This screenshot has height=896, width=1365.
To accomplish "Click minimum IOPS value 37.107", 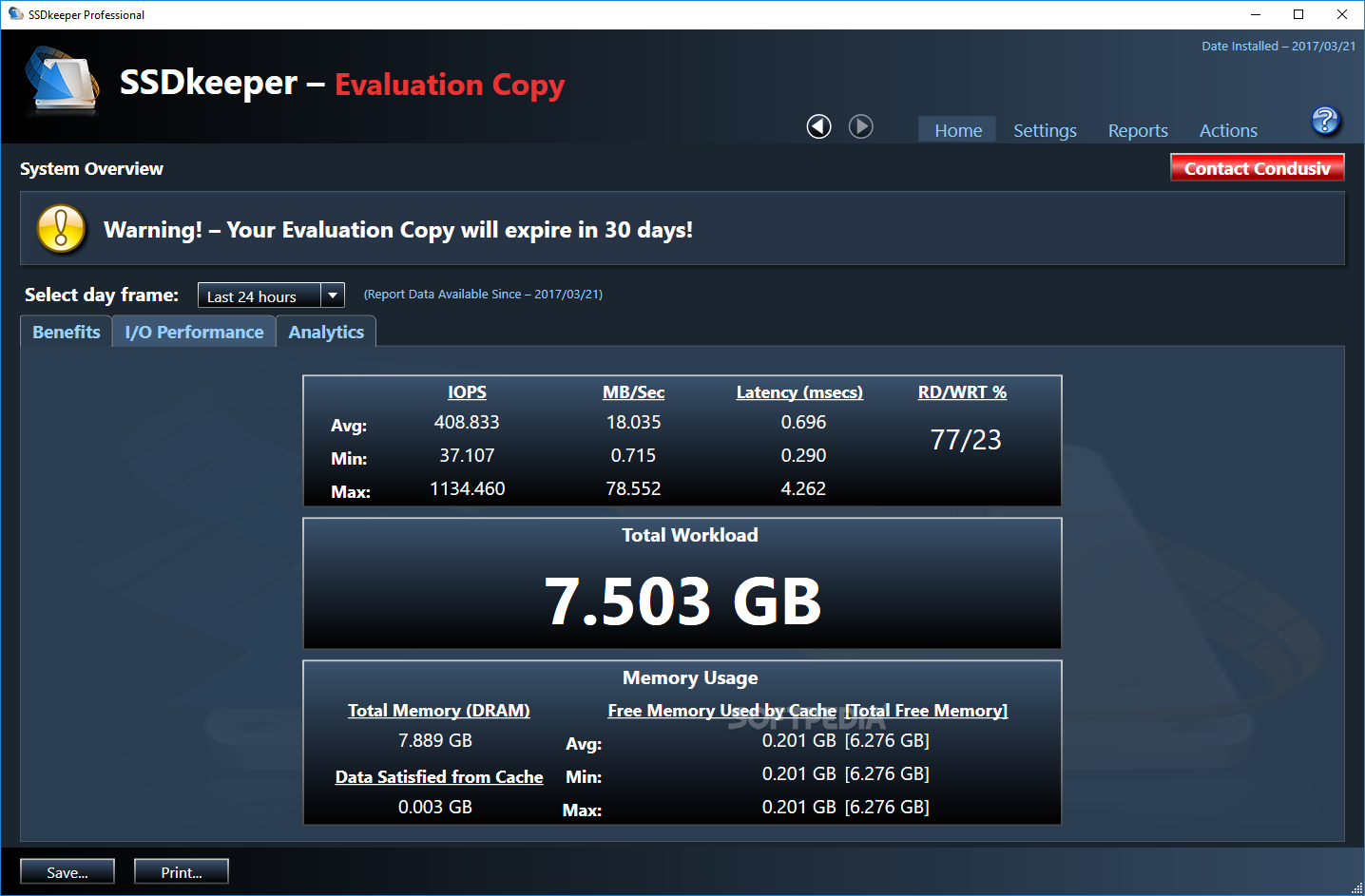I will pyautogui.click(x=467, y=455).
